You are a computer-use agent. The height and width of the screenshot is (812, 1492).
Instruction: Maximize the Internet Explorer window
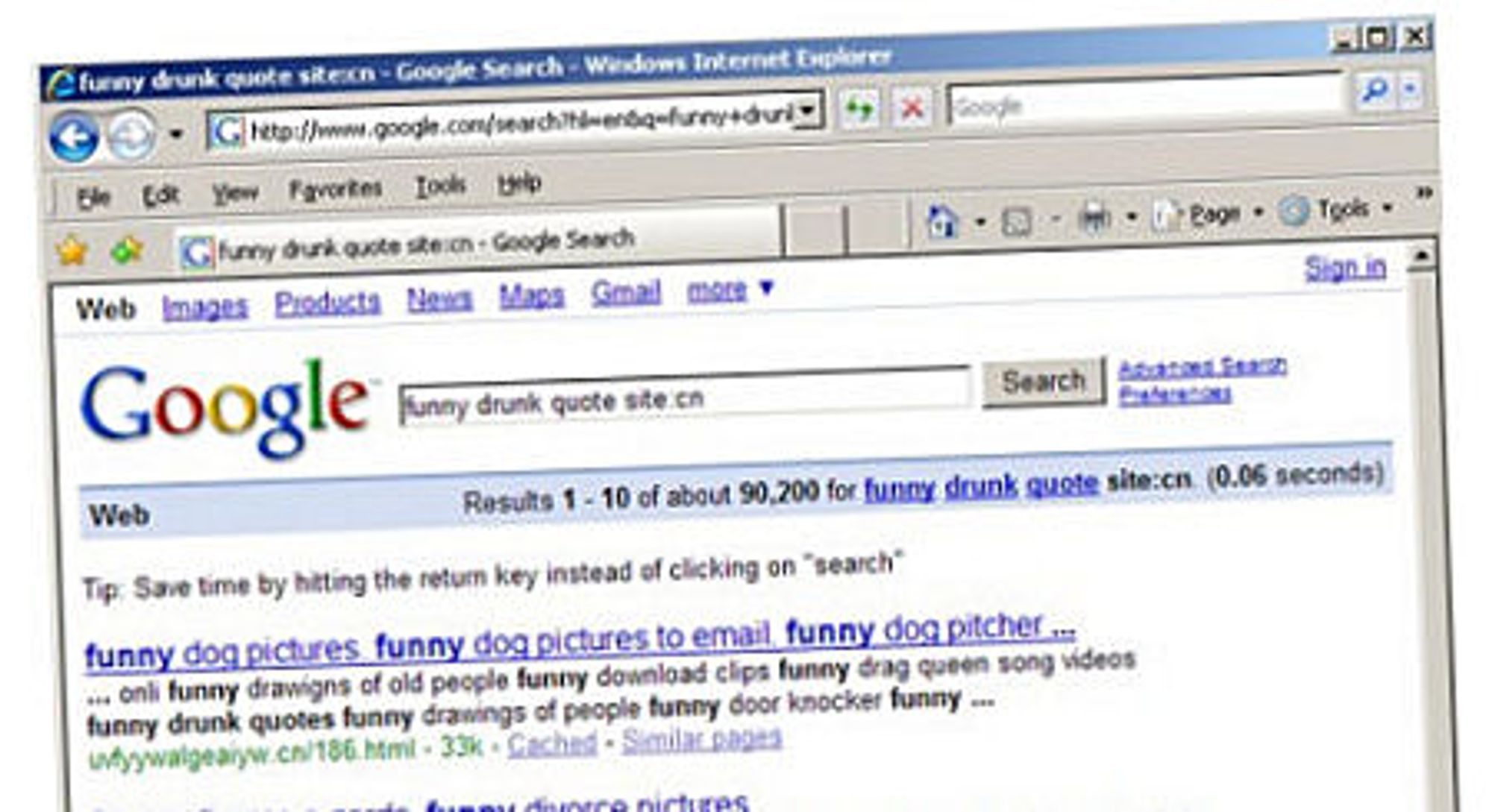tap(1379, 38)
